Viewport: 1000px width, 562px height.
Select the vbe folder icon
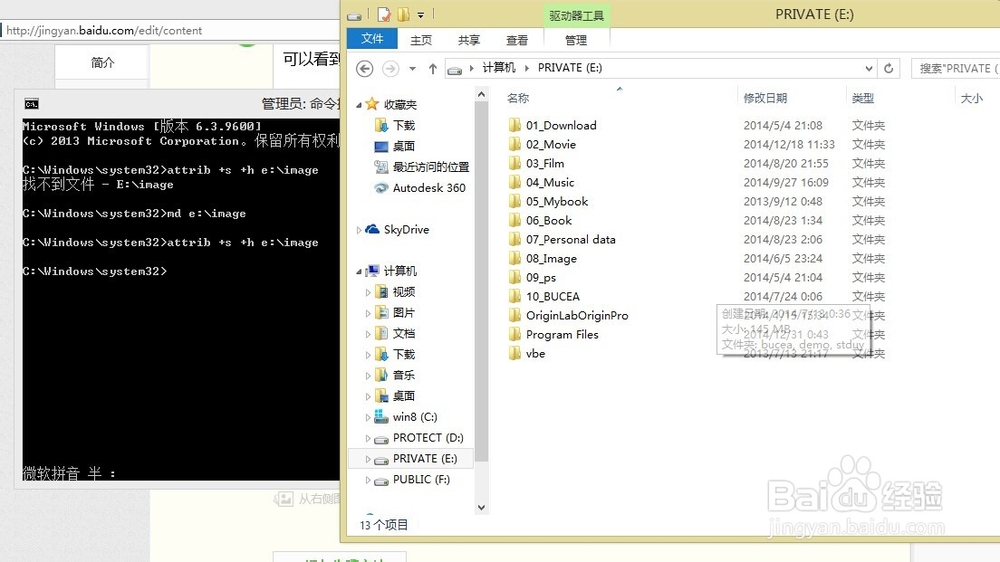tap(515, 353)
